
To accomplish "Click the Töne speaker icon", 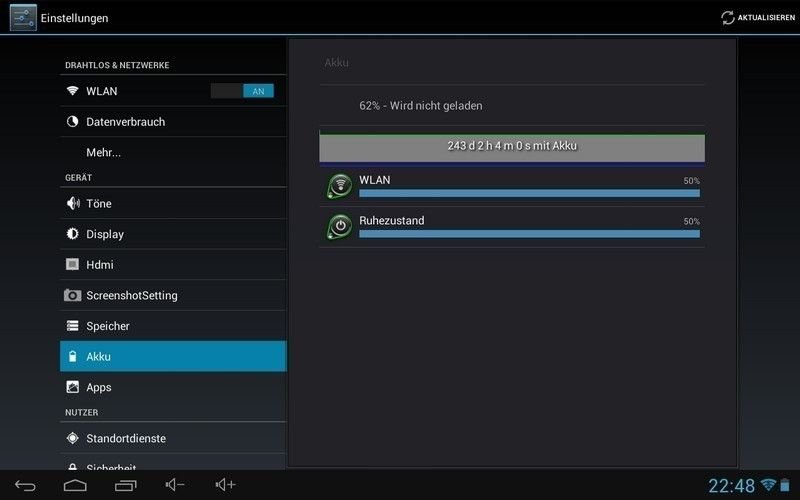I will [73, 203].
